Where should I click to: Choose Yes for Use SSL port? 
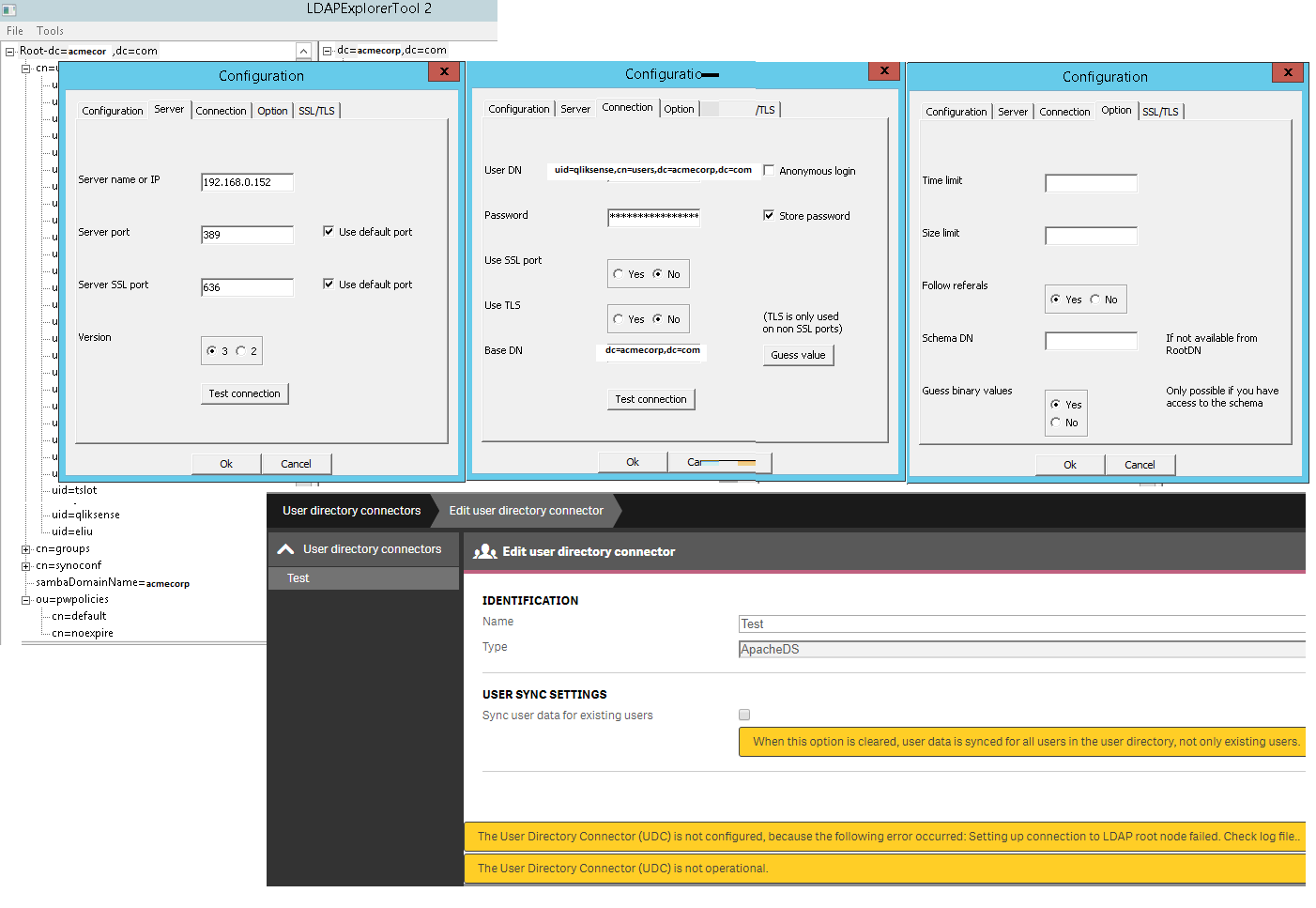coord(618,273)
